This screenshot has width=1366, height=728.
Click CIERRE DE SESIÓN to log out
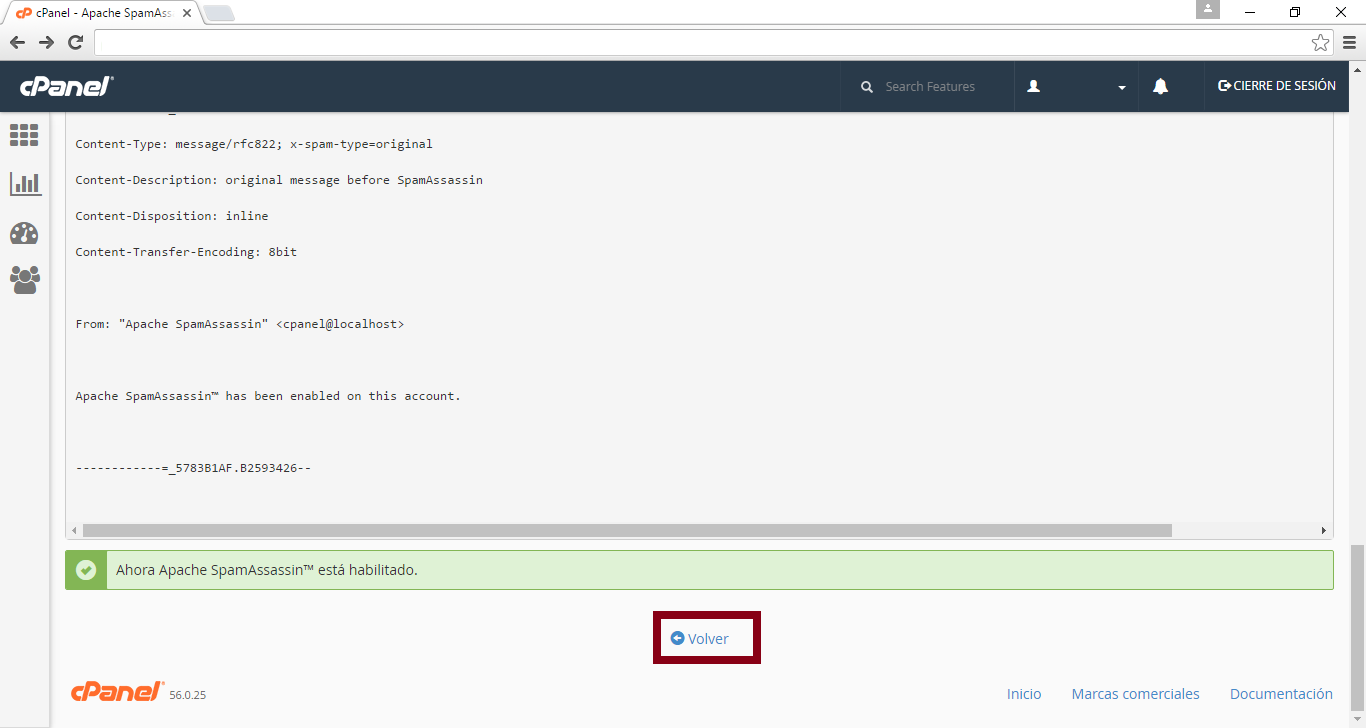click(1276, 86)
